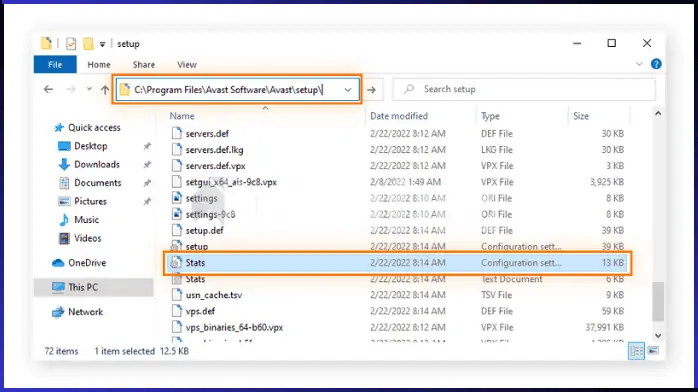Image resolution: width=698 pixels, height=392 pixels.
Task: Open the View ribbon tab
Action: (x=187, y=65)
